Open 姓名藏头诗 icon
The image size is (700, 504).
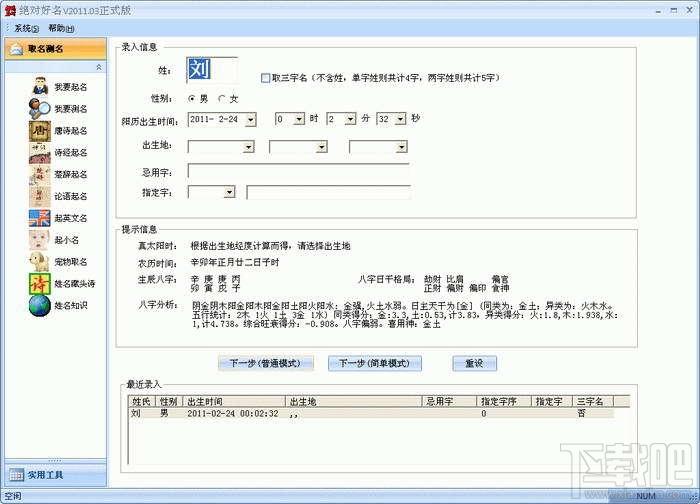click(40, 283)
